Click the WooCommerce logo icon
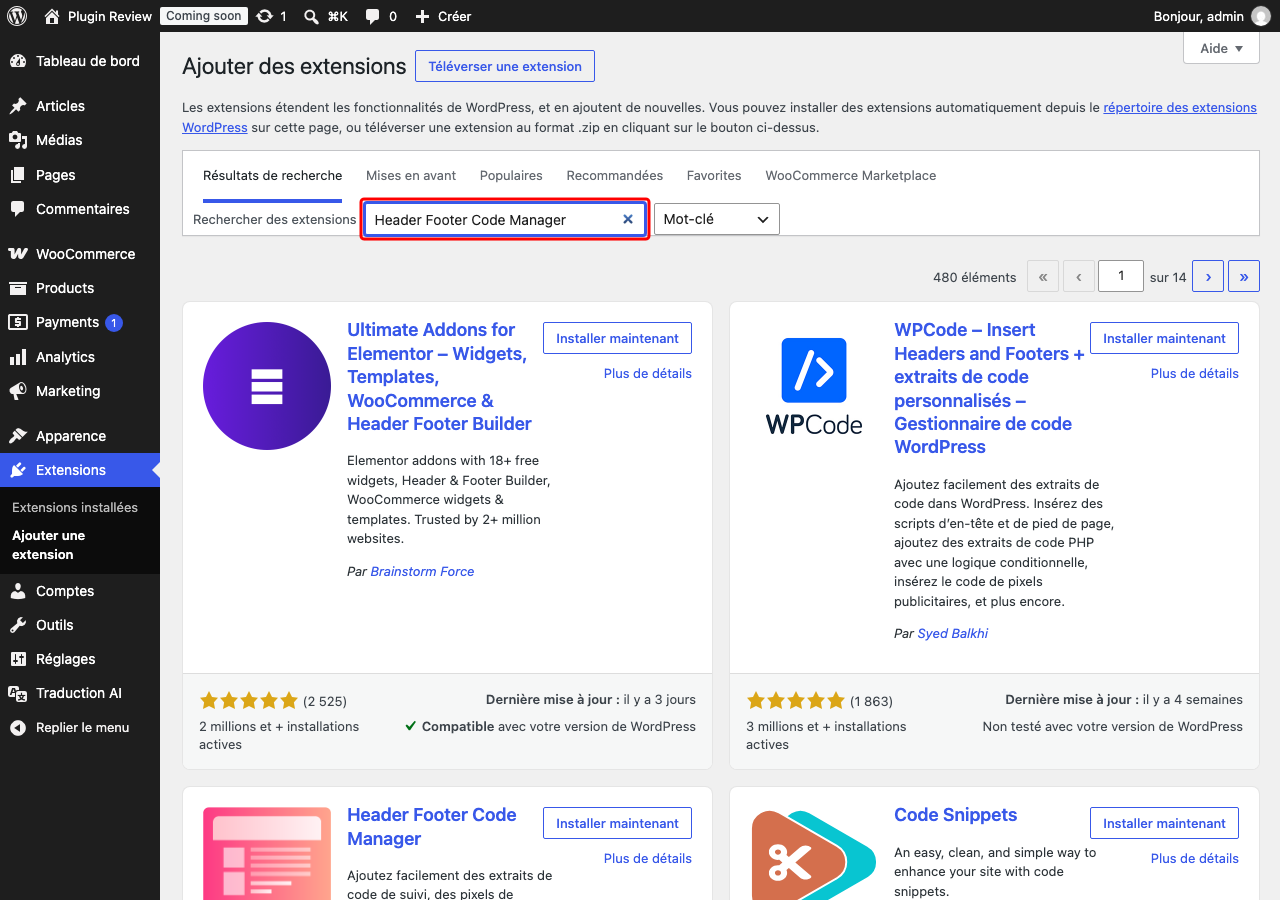Screen dimensions: 1280x900 pos(18,254)
